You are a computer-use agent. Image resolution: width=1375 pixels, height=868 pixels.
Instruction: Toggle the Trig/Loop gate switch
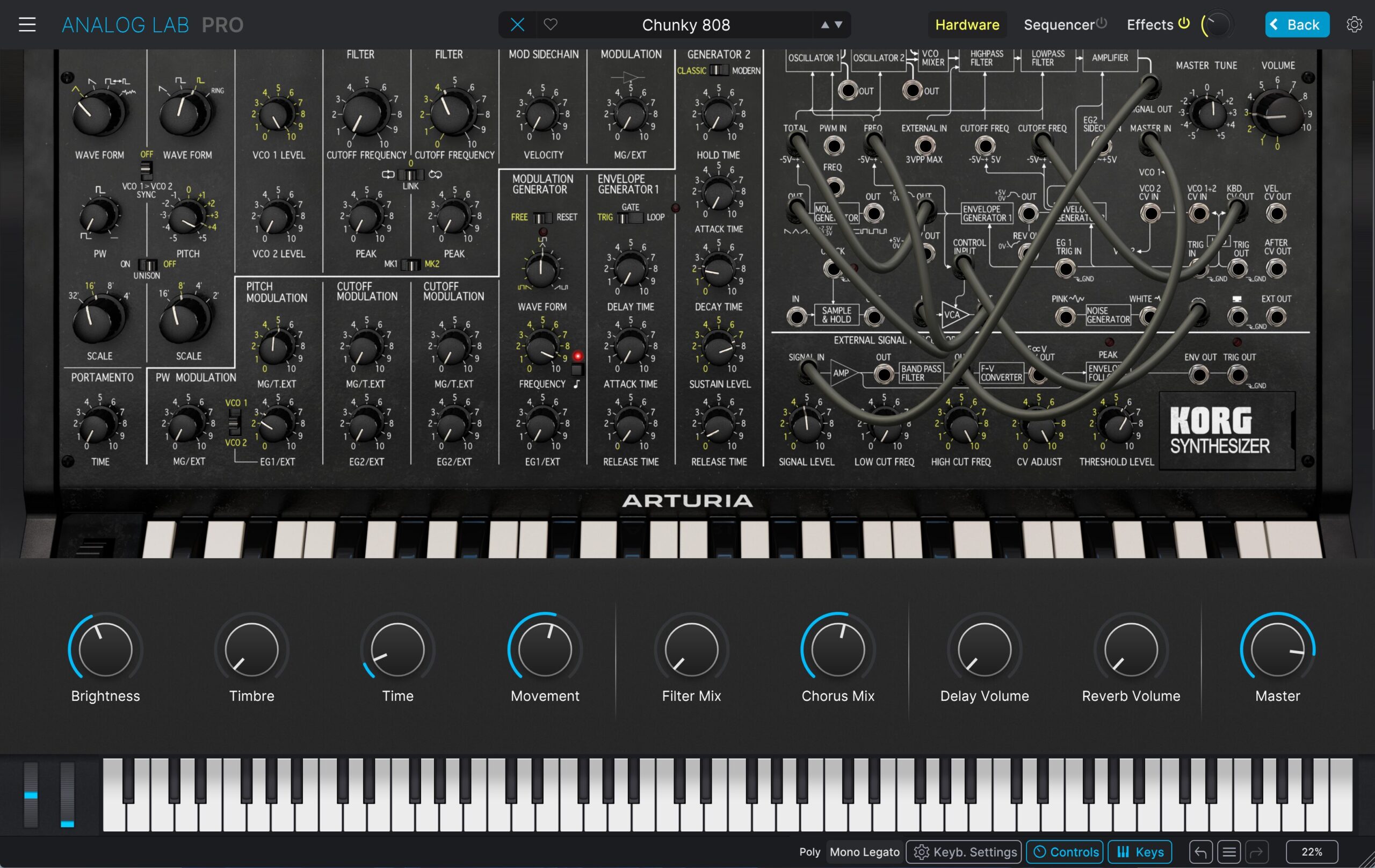(x=631, y=218)
